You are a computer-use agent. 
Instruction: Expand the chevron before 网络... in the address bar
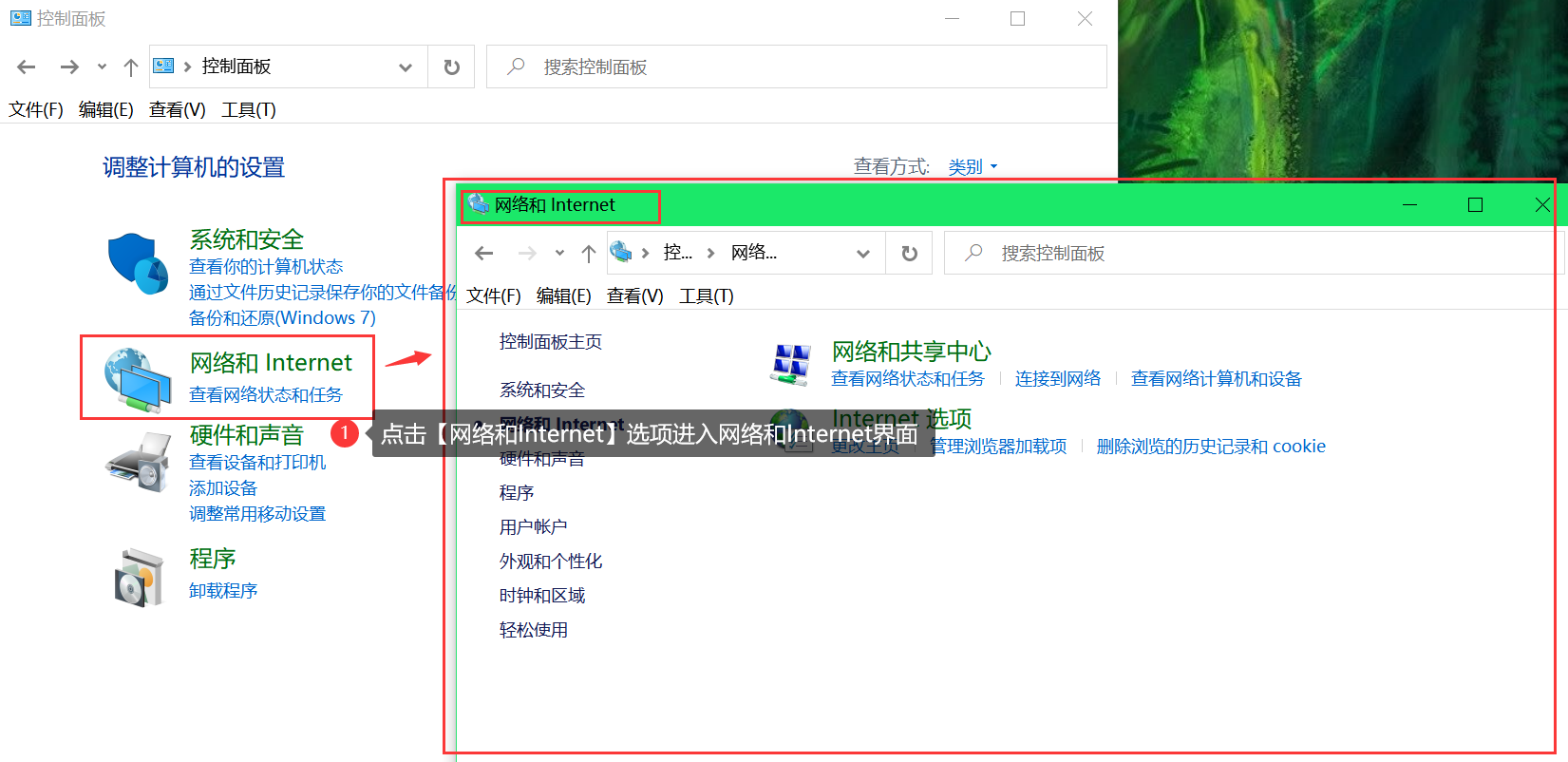coord(710,253)
